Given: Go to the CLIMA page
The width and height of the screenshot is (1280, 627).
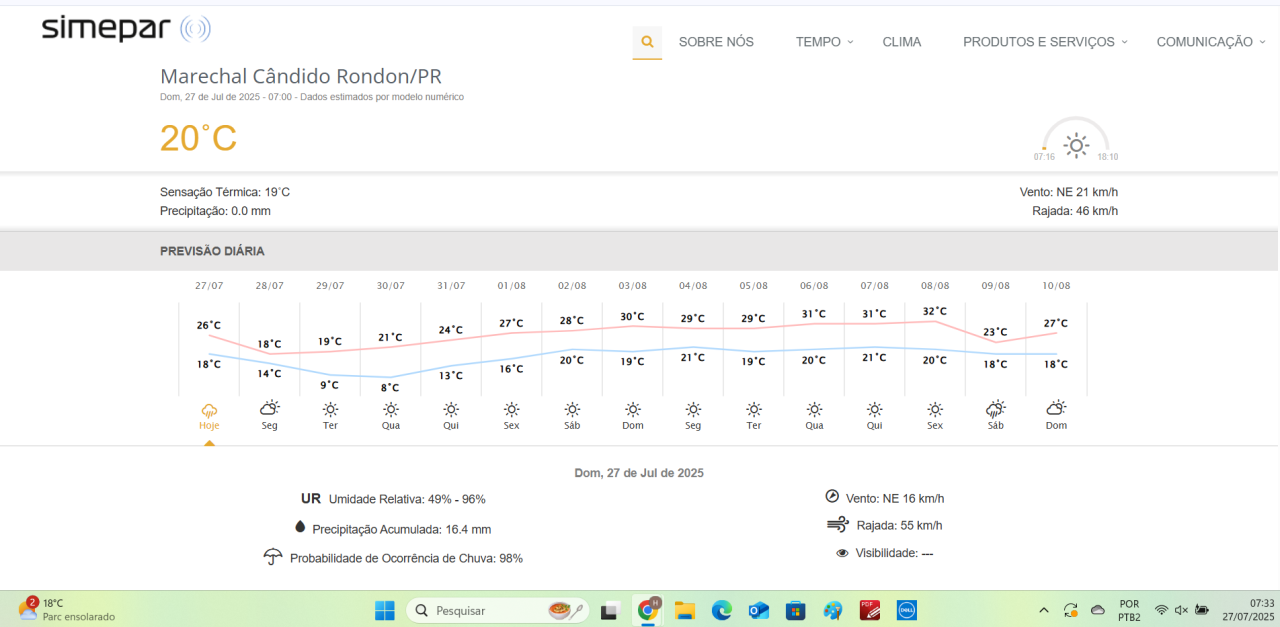Looking at the screenshot, I should pos(902,42).
